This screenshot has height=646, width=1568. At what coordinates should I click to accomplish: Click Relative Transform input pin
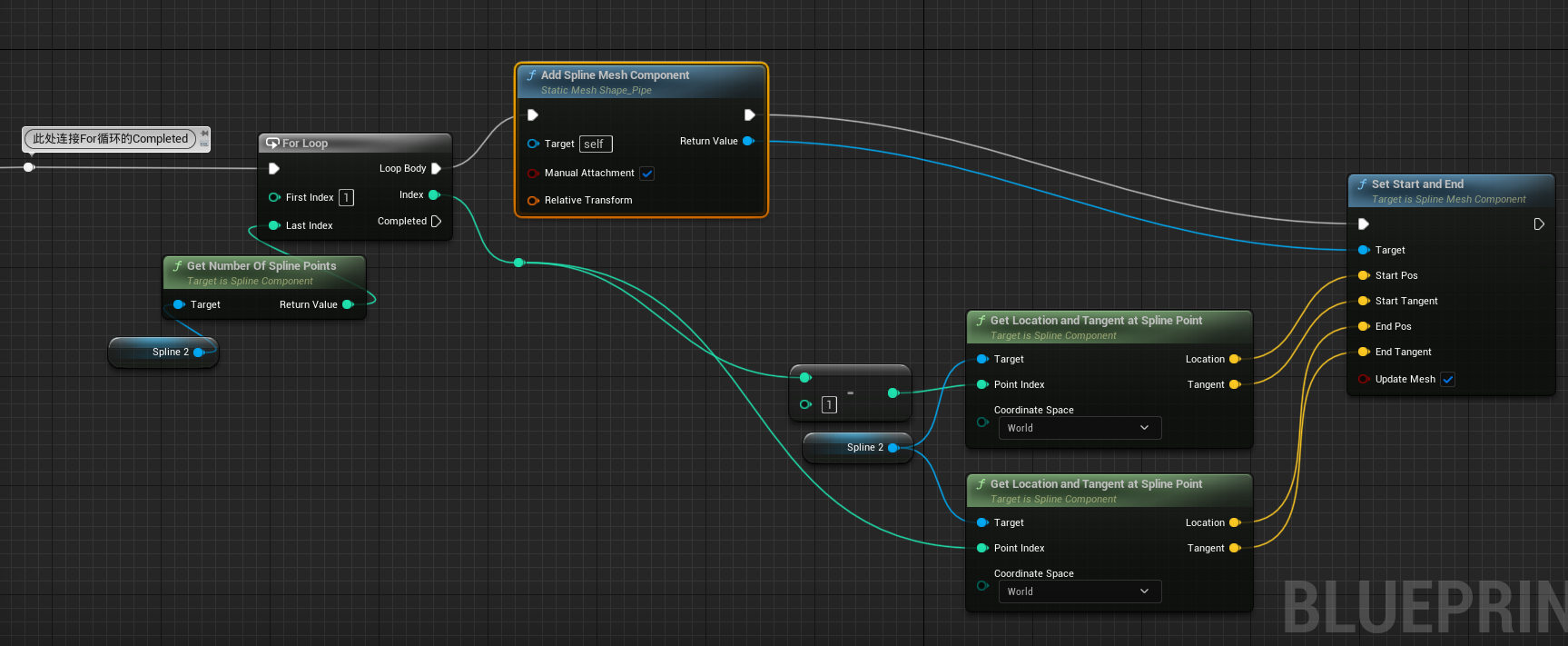pos(533,200)
